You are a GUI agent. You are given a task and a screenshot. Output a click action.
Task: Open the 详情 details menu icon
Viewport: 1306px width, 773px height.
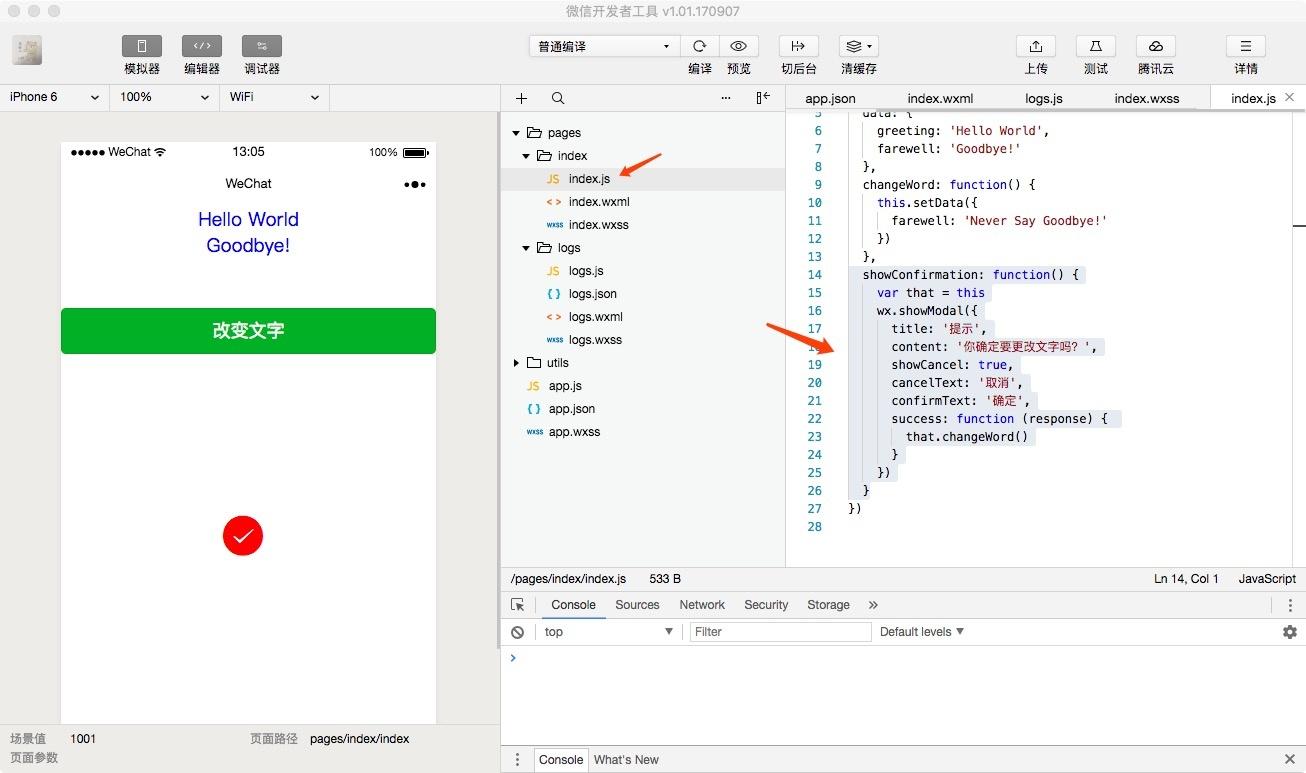click(x=1246, y=47)
